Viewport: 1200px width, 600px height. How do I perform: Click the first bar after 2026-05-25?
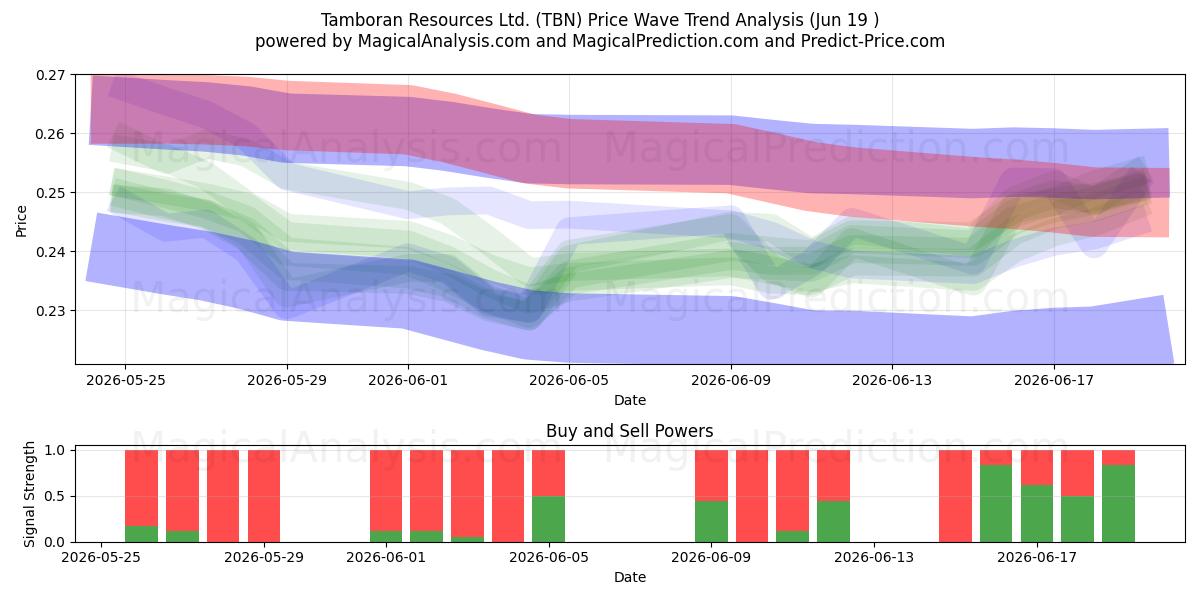[x=141, y=496]
